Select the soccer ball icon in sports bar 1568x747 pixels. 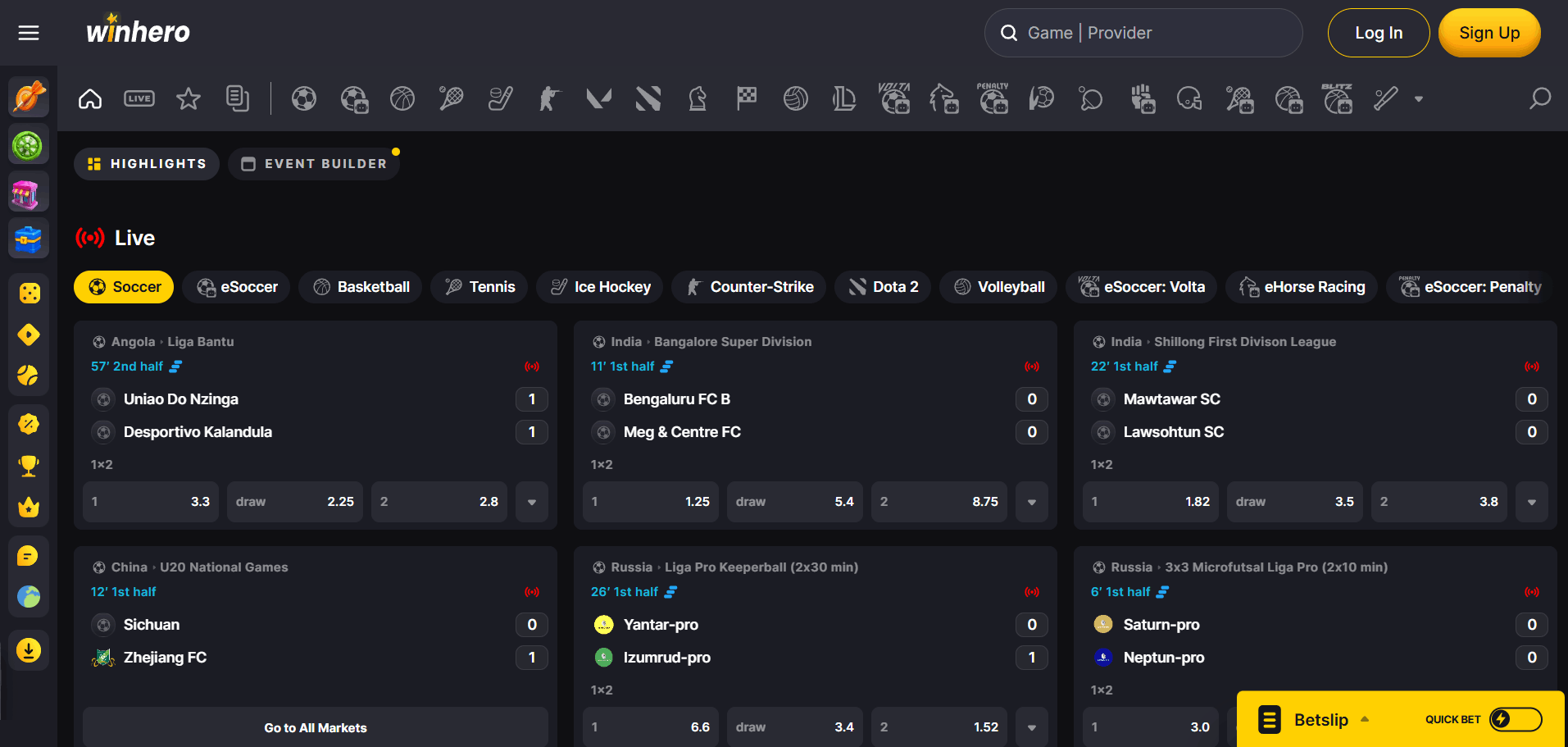[304, 99]
